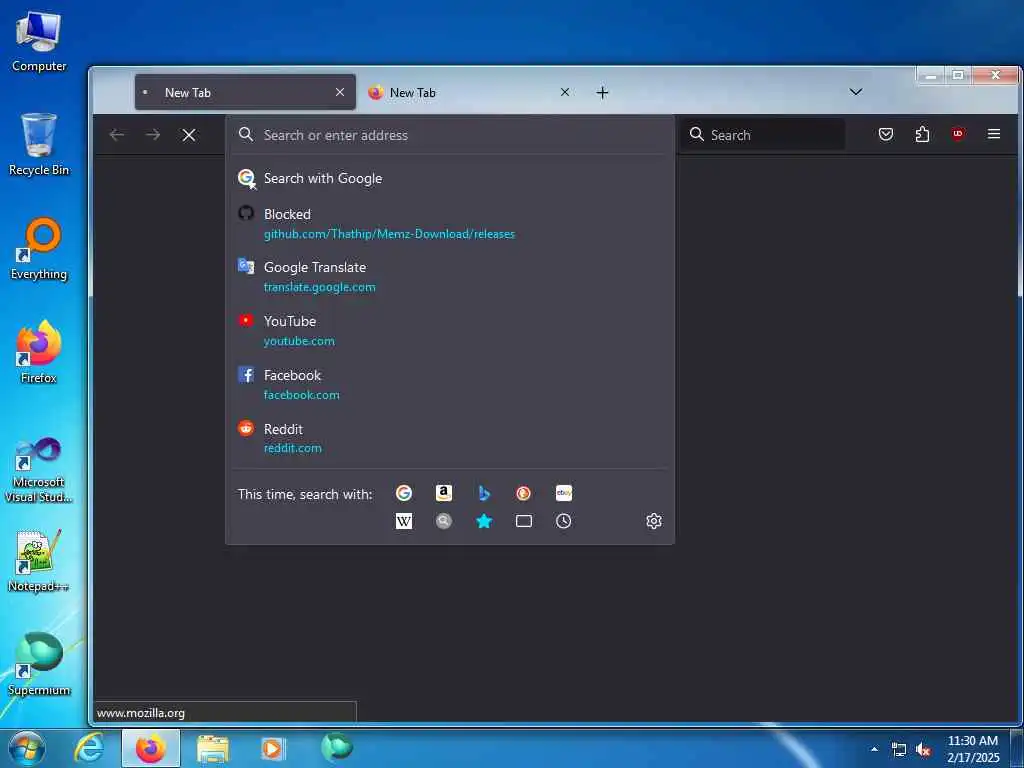Open the Google Translate suggestion
This screenshot has width=1024, height=768.
pos(450,277)
